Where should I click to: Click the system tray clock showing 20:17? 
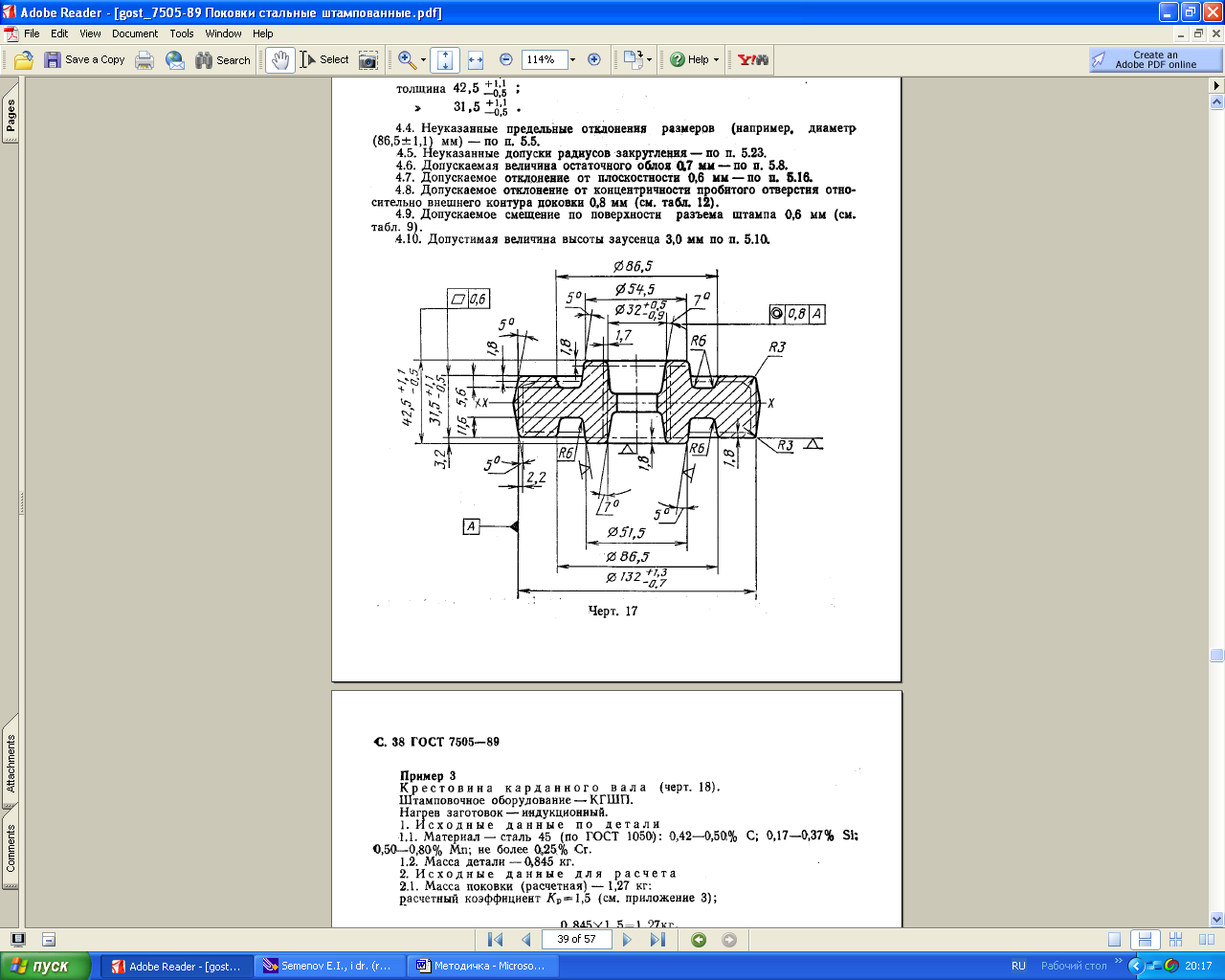pos(1198,967)
